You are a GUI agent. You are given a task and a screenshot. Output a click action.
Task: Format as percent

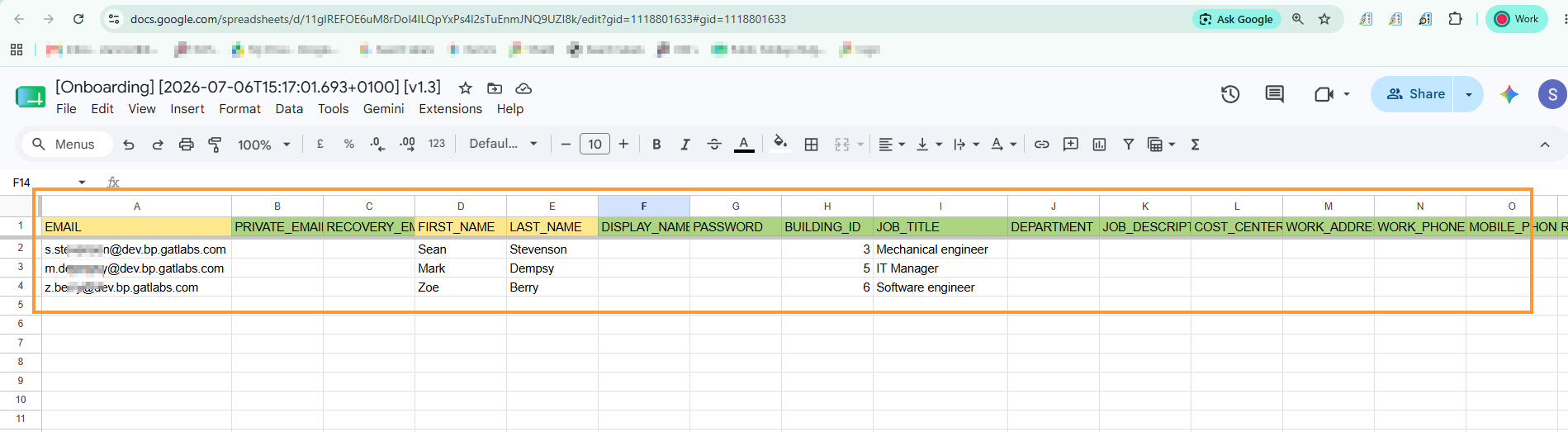pyautogui.click(x=349, y=144)
